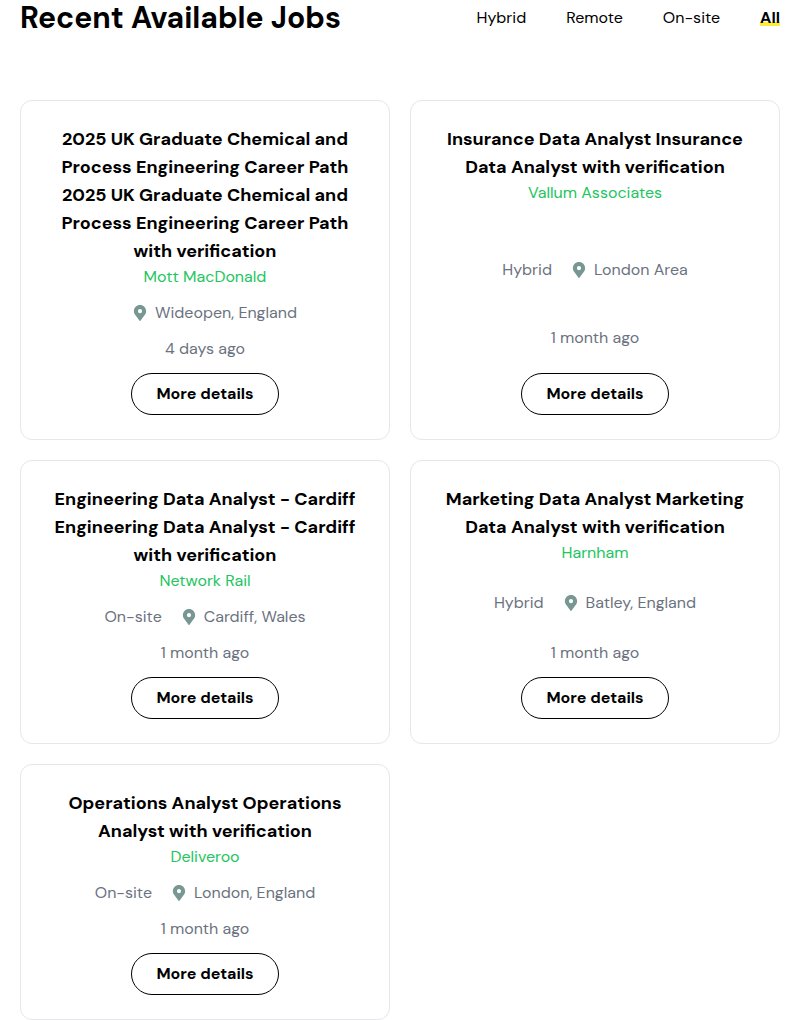Click the location pin beside London, England

[179, 893]
